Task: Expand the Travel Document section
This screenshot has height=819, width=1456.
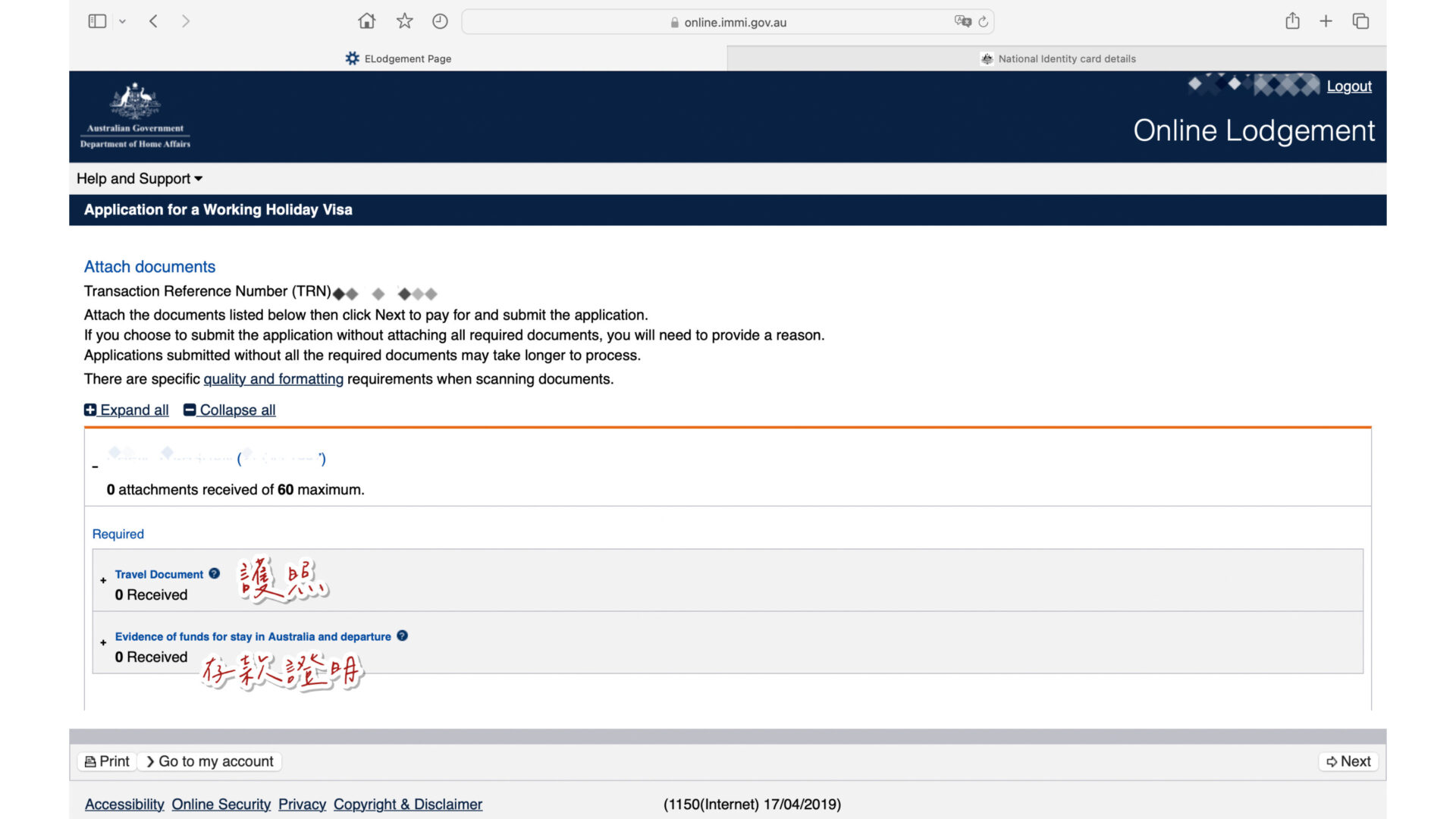Action: point(103,581)
